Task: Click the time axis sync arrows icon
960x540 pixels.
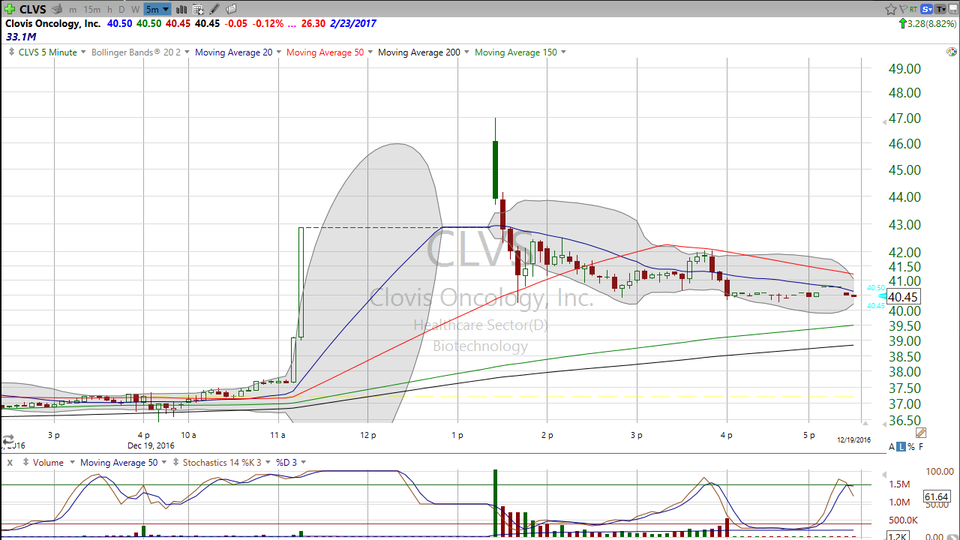Action: point(8,440)
